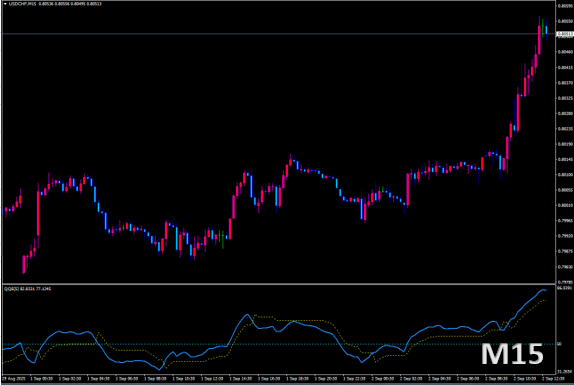The height and width of the screenshot is (385, 574).
Task: Click the 1 Sep 04:30 time label
Action: coord(98,379)
